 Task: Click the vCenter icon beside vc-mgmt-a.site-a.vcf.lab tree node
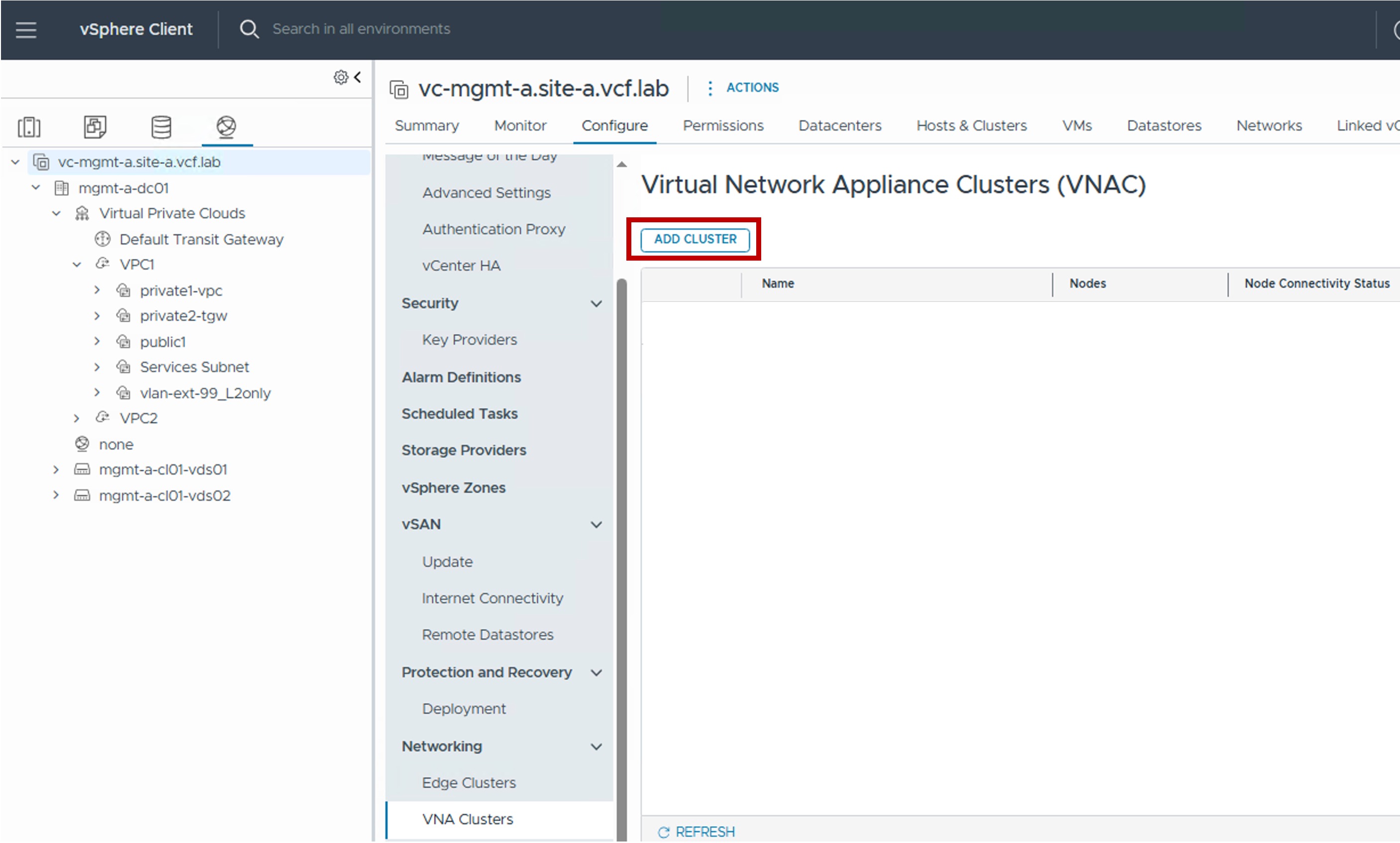point(41,163)
